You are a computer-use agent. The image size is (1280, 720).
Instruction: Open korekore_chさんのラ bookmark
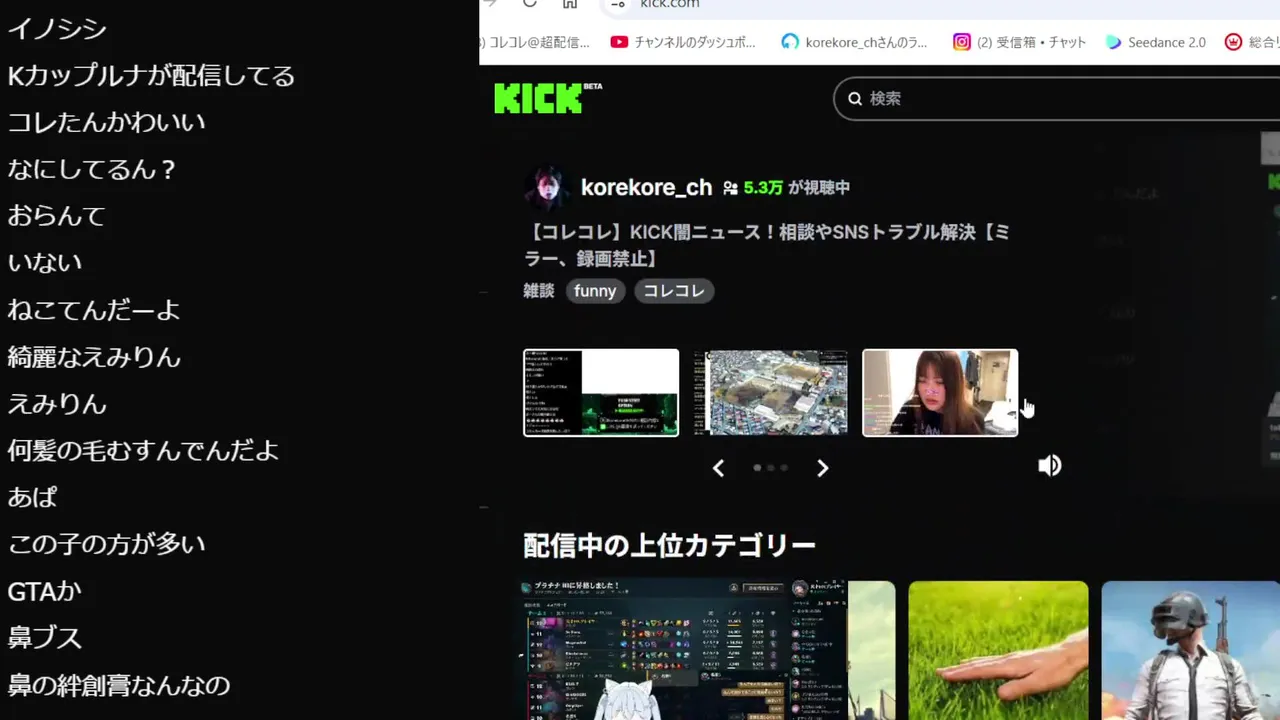(856, 42)
